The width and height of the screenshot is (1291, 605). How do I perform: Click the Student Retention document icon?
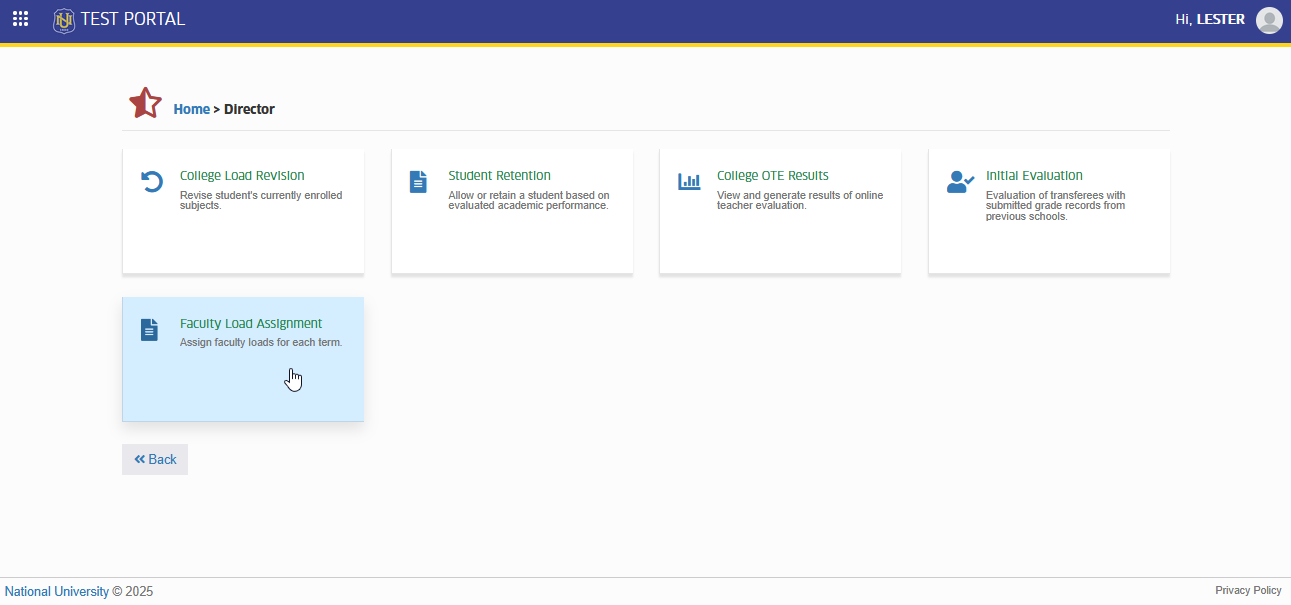[x=418, y=182]
